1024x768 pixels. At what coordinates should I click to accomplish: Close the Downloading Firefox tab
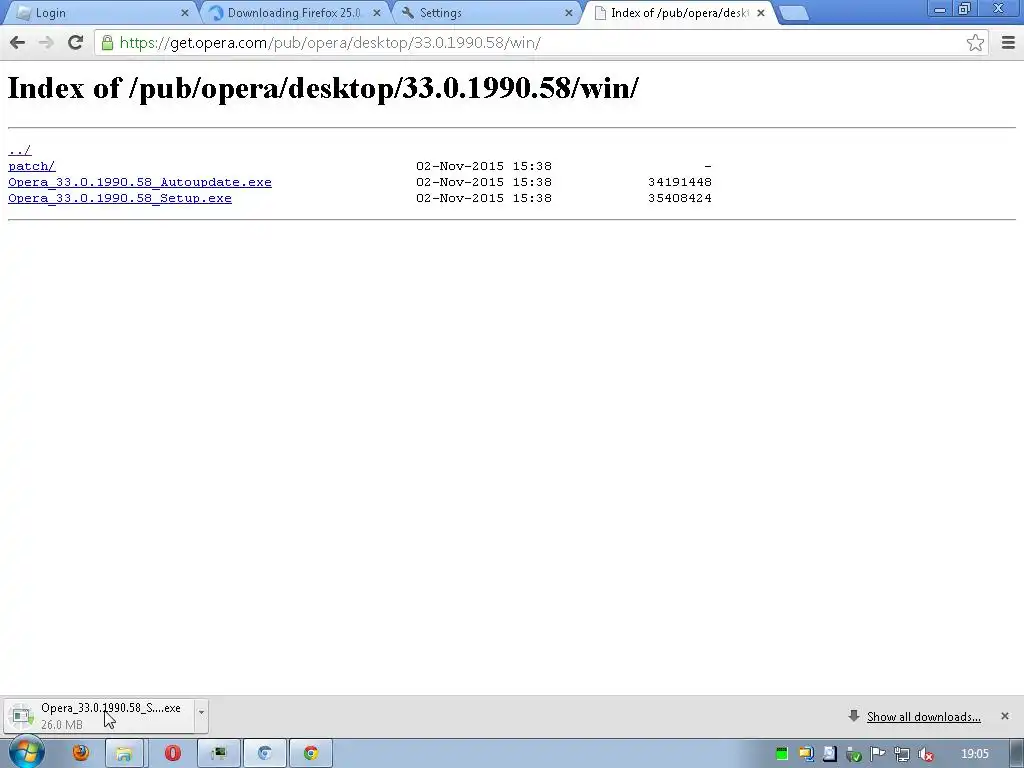click(x=376, y=13)
